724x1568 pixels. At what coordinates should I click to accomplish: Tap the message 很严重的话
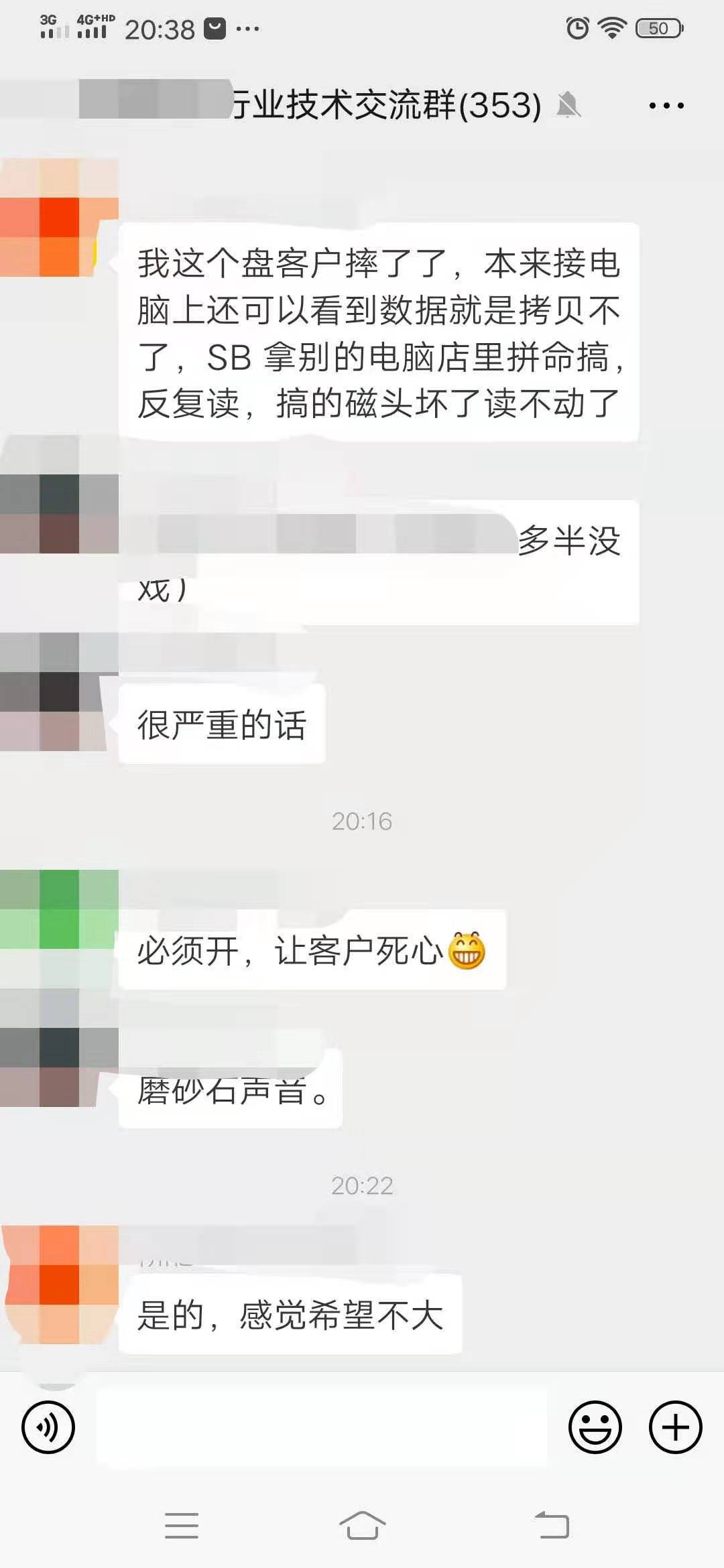coord(222,724)
